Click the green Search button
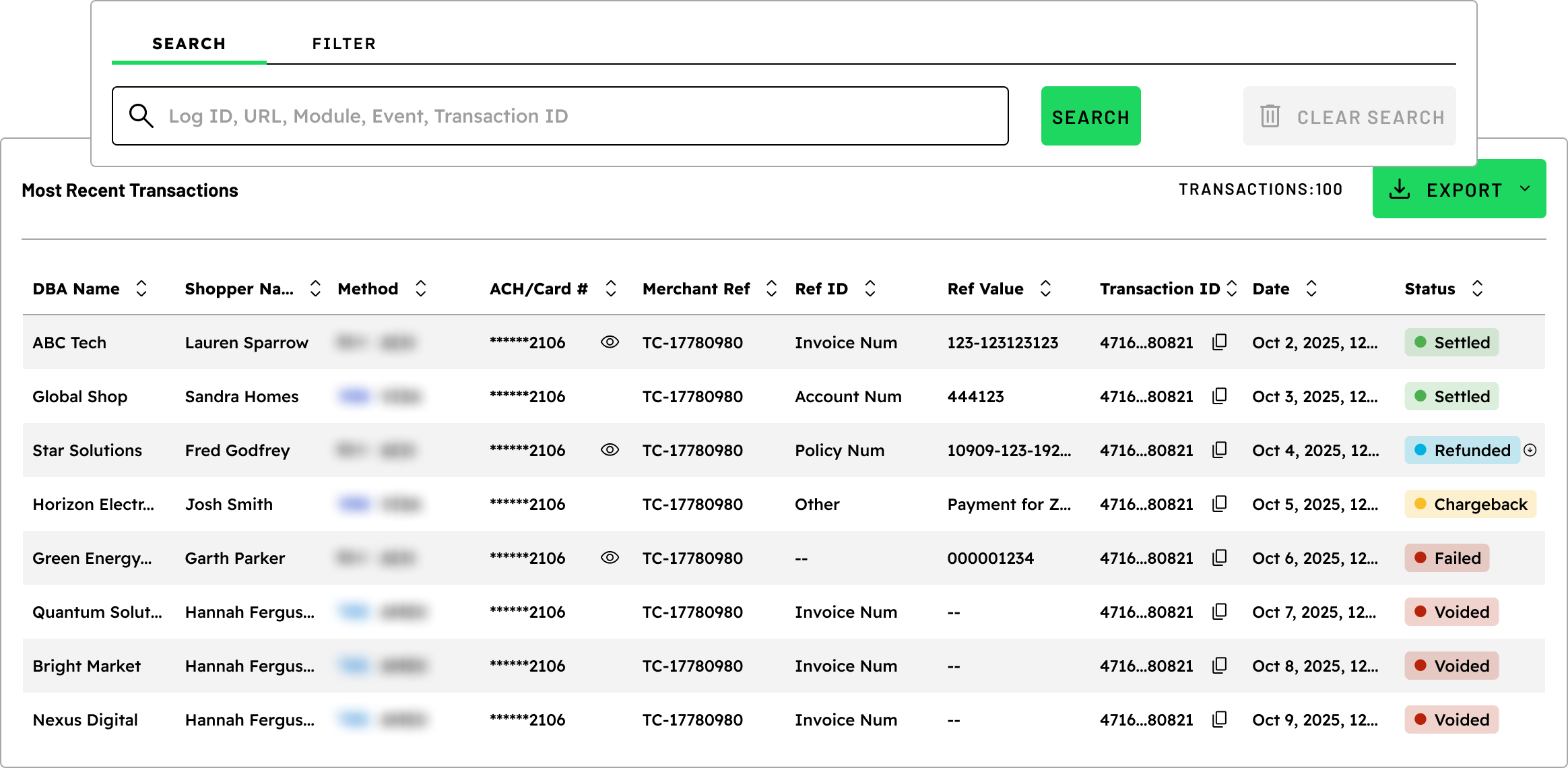Screen dimensions: 1568x768 point(1090,116)
